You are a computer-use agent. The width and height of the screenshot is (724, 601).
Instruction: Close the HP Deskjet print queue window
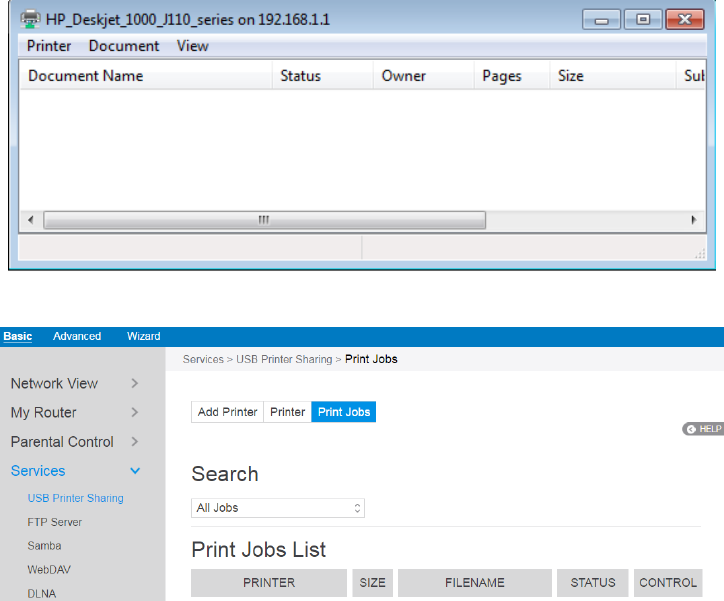coord(685,19)
